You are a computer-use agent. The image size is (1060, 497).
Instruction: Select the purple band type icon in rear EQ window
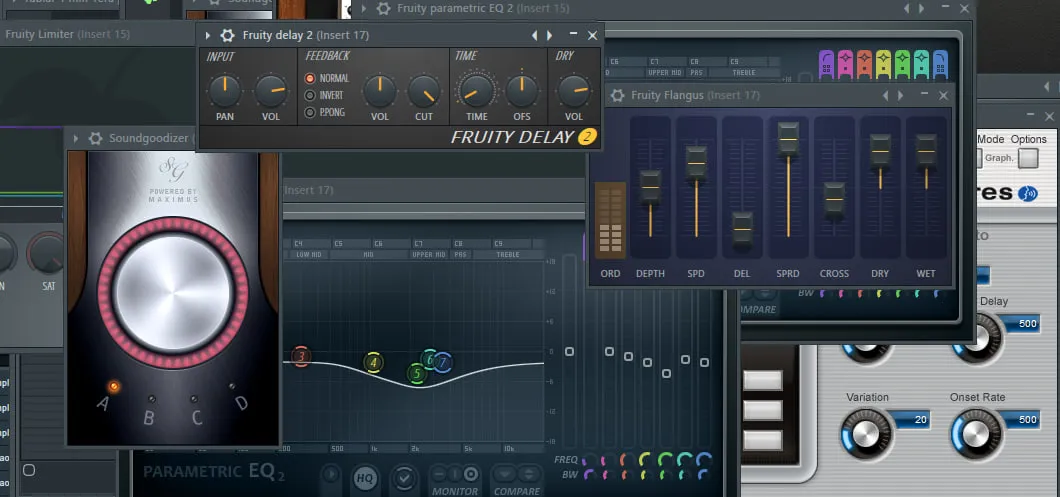[x=826, y=64]
